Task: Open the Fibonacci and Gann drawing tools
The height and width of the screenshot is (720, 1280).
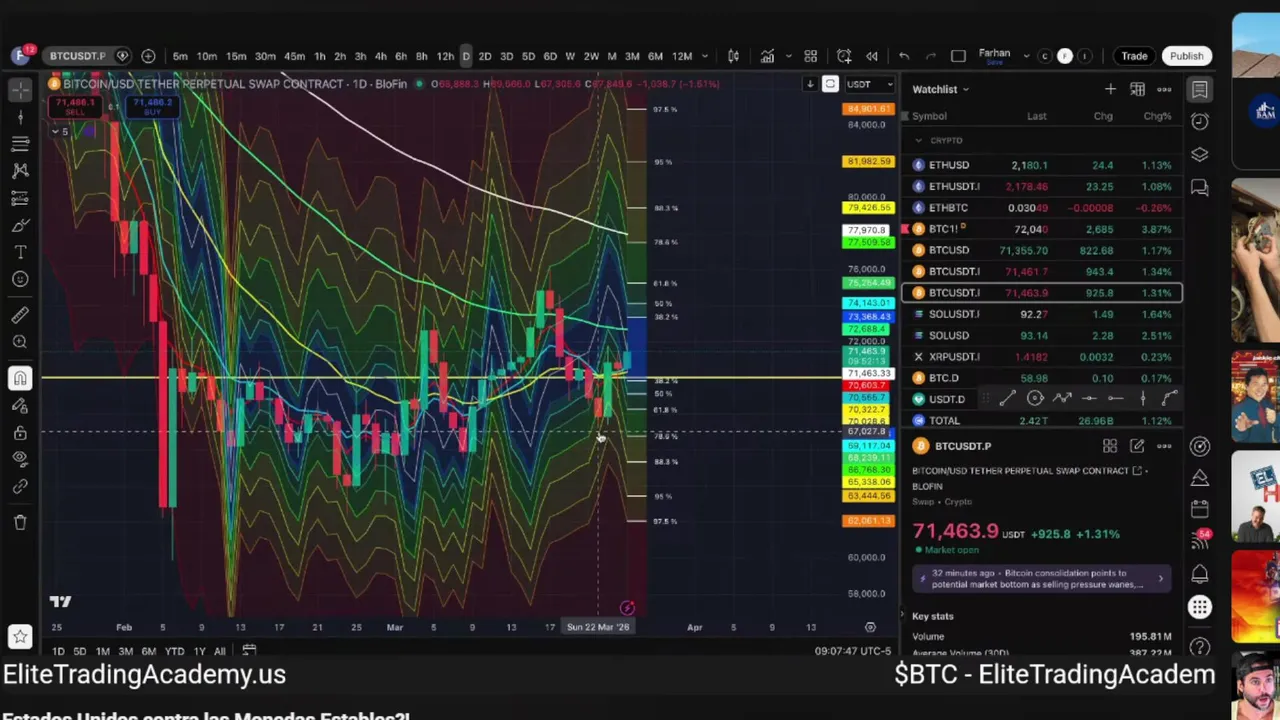Action: coord(20,144)
